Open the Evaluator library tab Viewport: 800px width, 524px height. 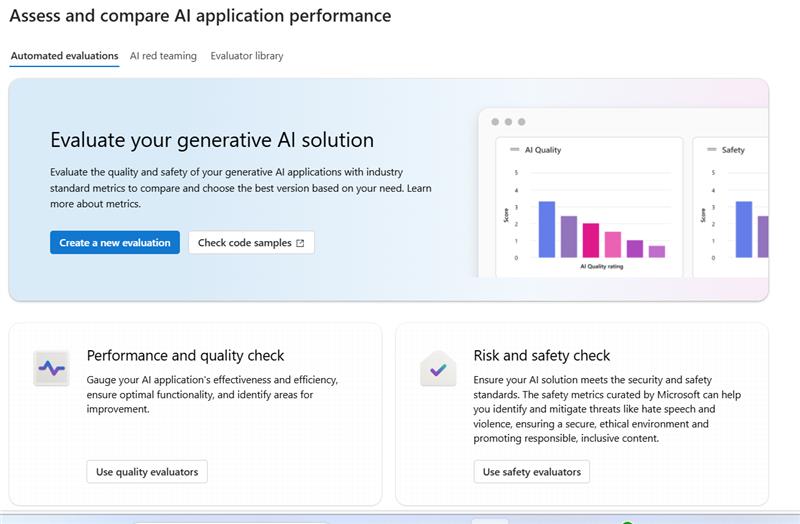[246, 56]
